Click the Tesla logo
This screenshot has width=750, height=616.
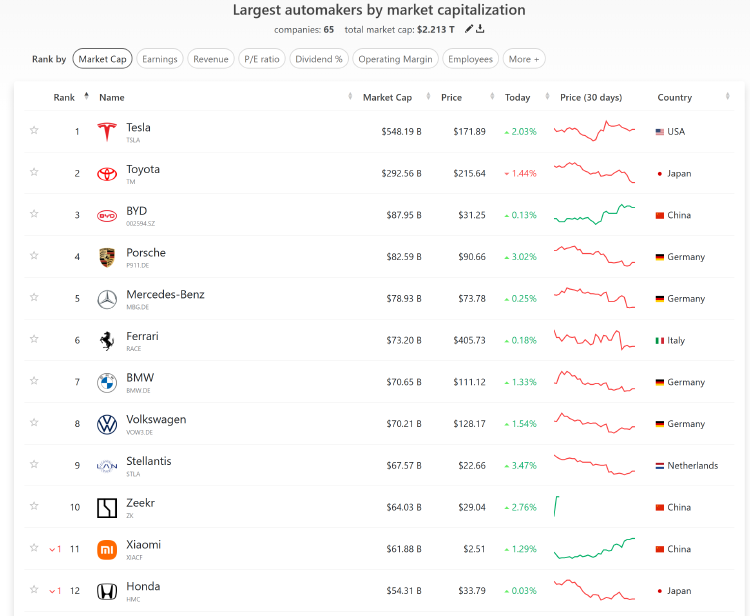107,132
